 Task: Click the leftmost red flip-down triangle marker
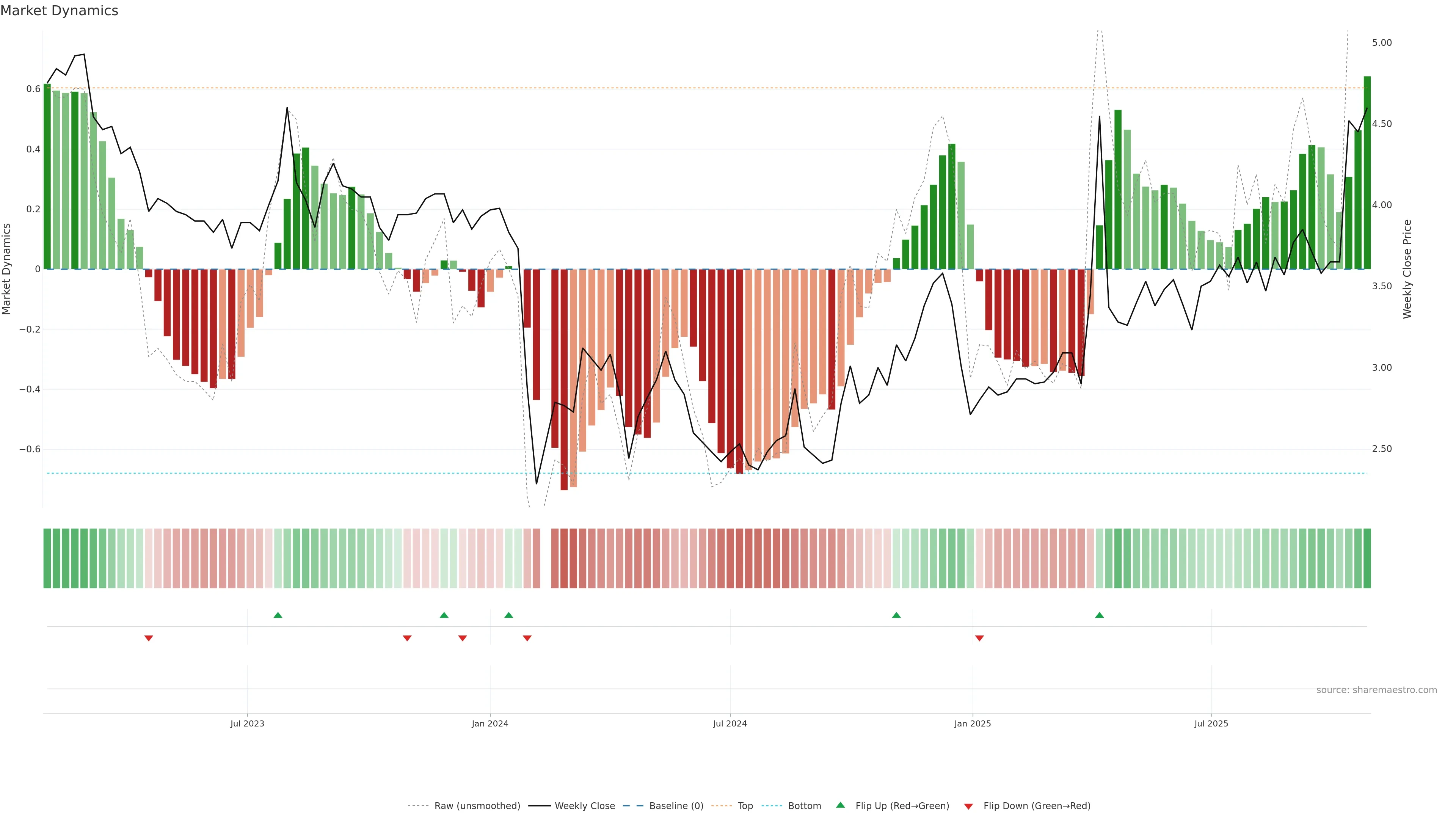149,638
